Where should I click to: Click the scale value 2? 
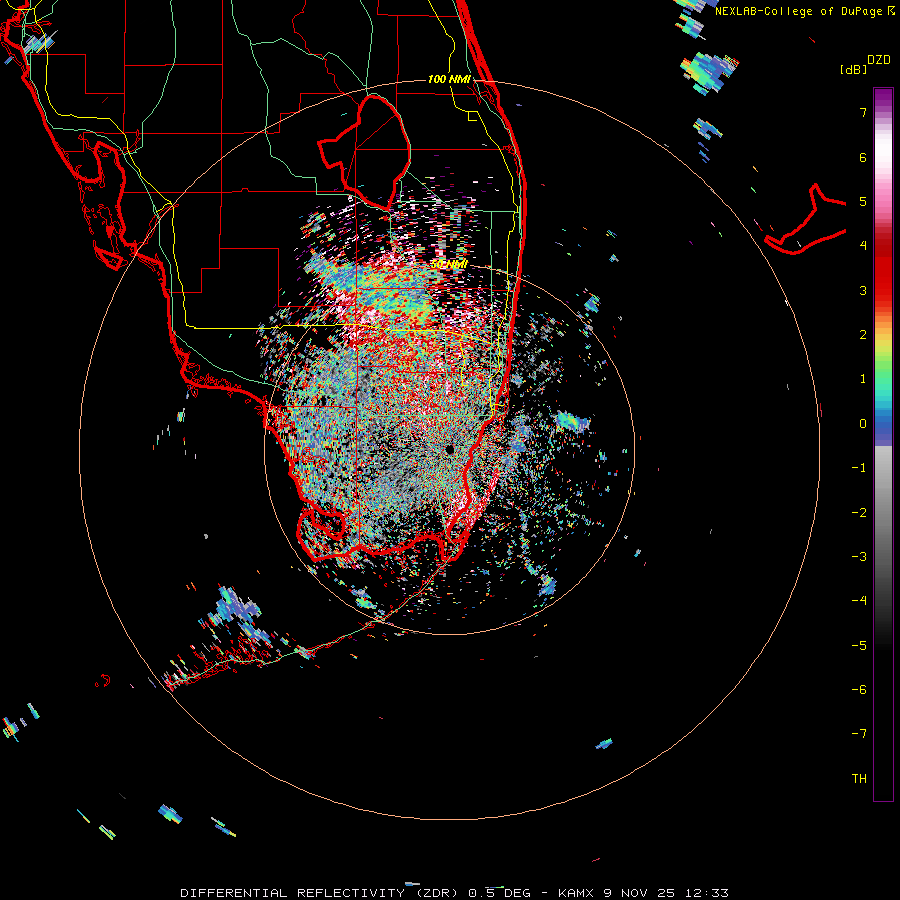(x=863, y=335)
